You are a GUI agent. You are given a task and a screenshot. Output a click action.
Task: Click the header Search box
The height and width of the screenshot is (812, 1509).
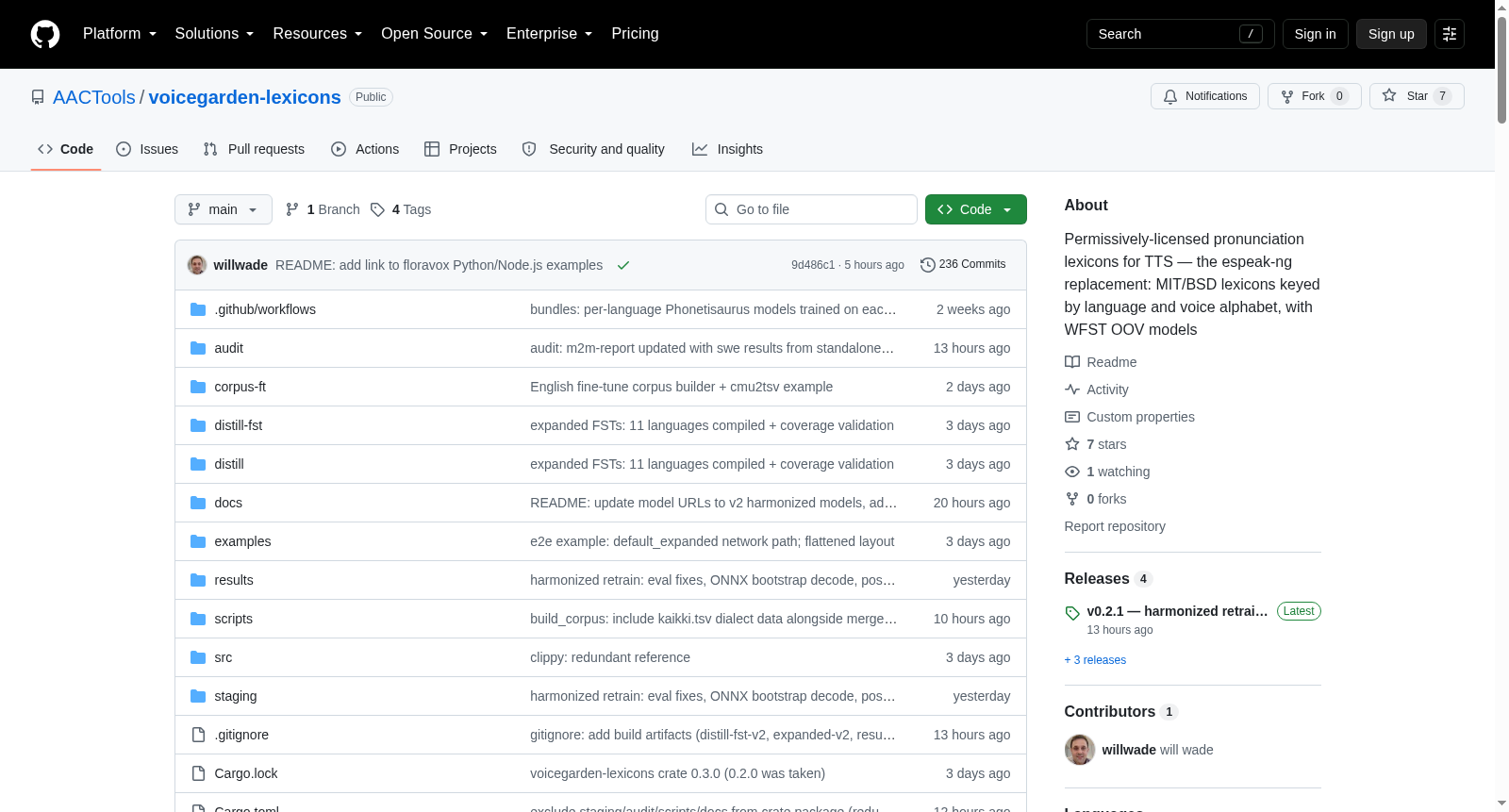tap(1181, 34)
